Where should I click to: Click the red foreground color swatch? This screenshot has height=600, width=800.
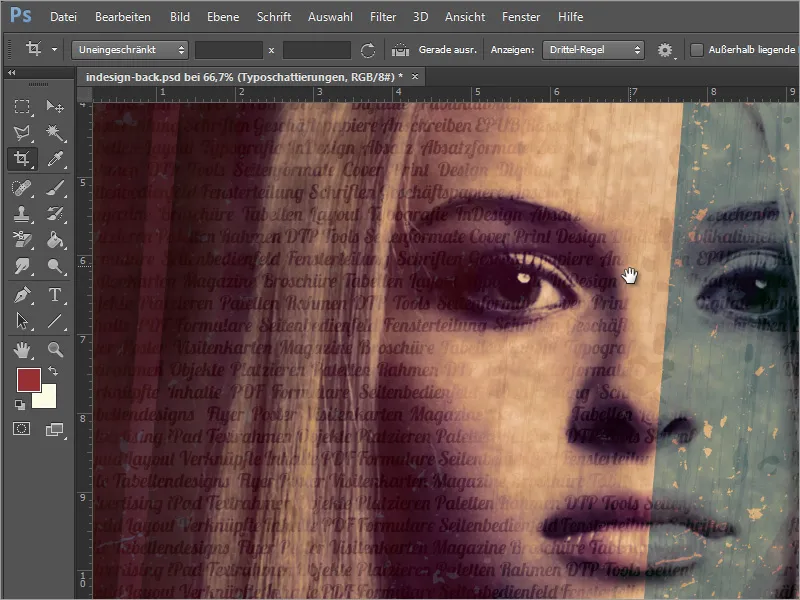pyautogui.click(x=29, y=380)
